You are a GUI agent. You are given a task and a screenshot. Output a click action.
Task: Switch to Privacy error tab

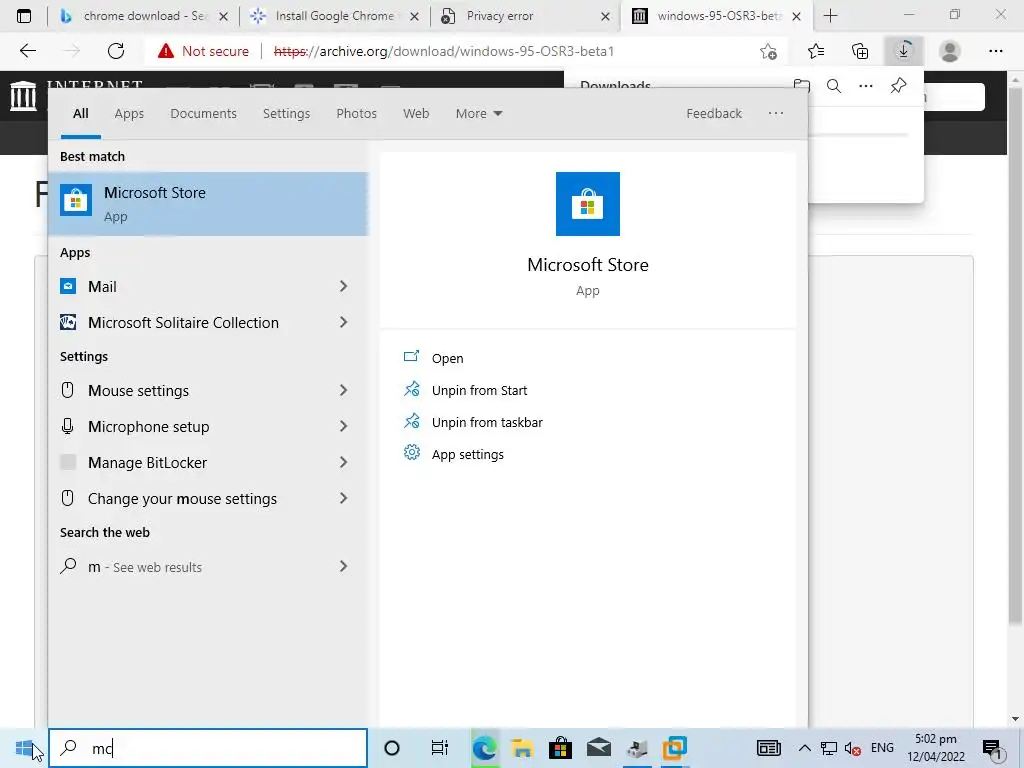[526, 16]
